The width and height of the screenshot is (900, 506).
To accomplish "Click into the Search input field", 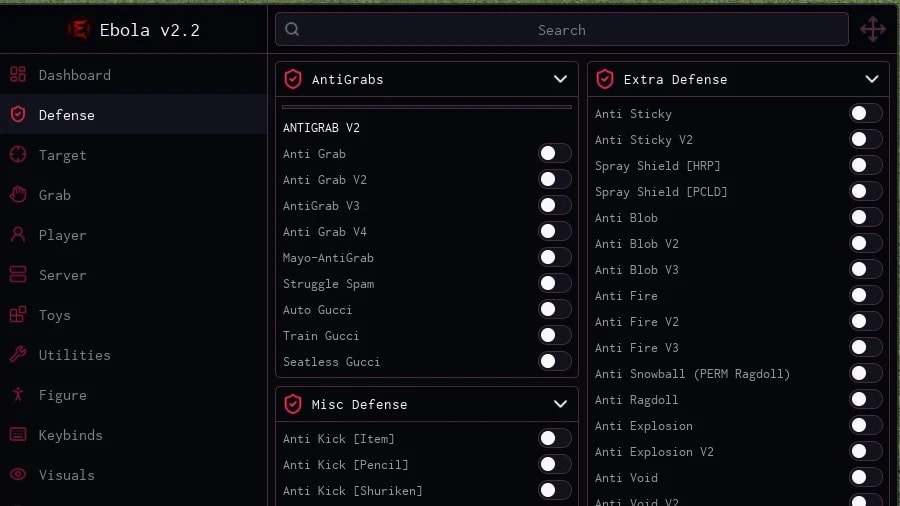I will click(x=561, y=29).
